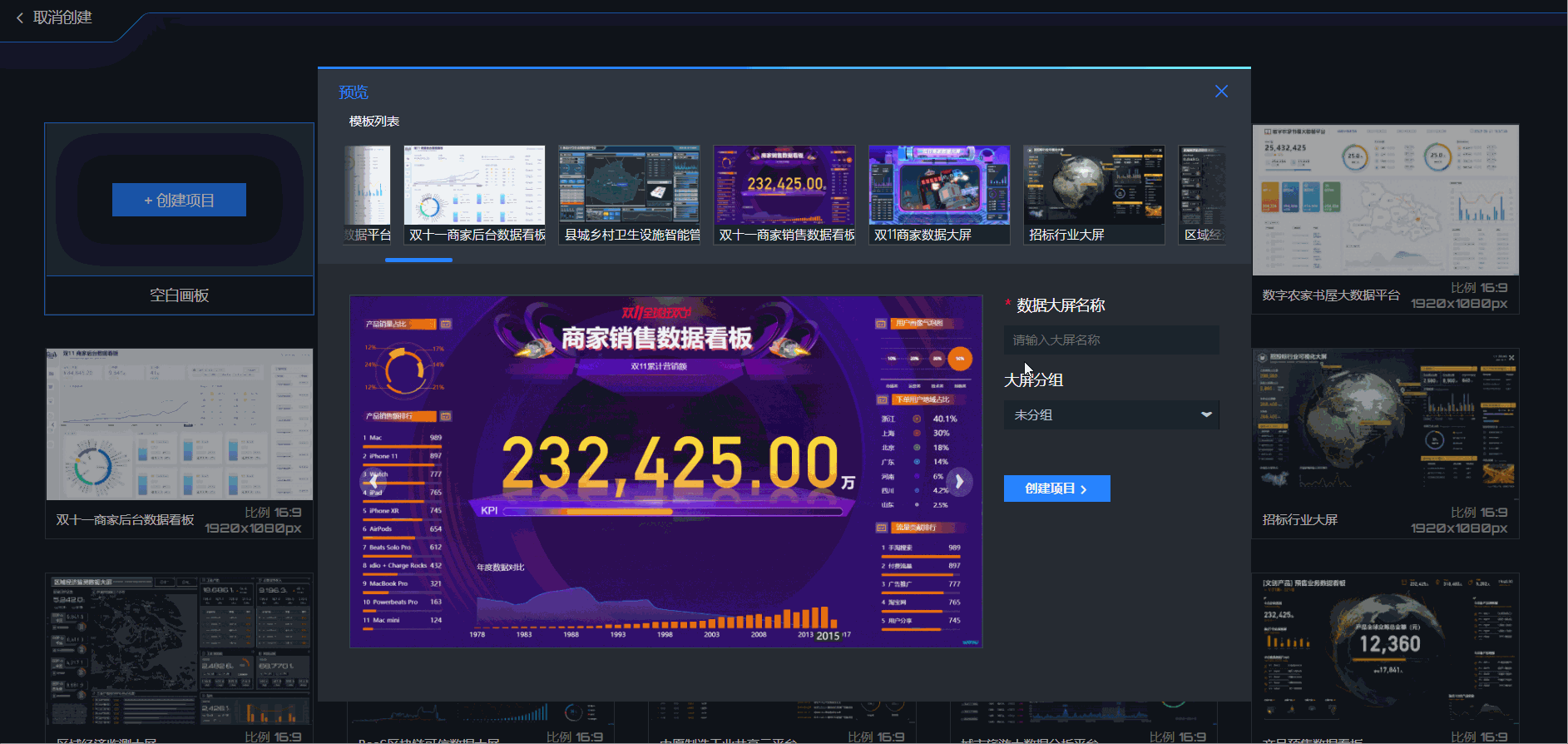
Task: Click the blue 创建项目 button in dialog
Action: point(1056,489)
